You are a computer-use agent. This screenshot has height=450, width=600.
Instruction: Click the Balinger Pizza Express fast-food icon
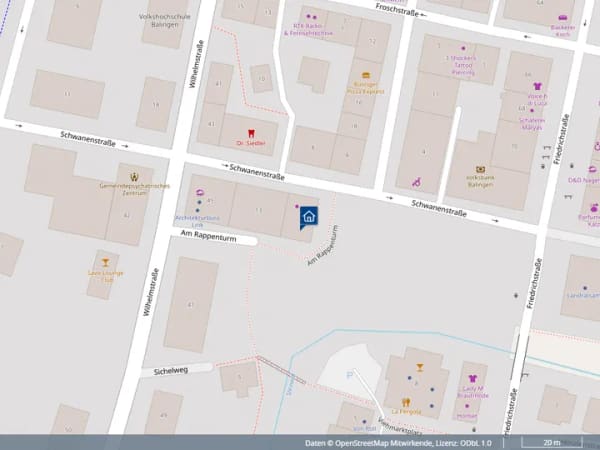point(366,75)
